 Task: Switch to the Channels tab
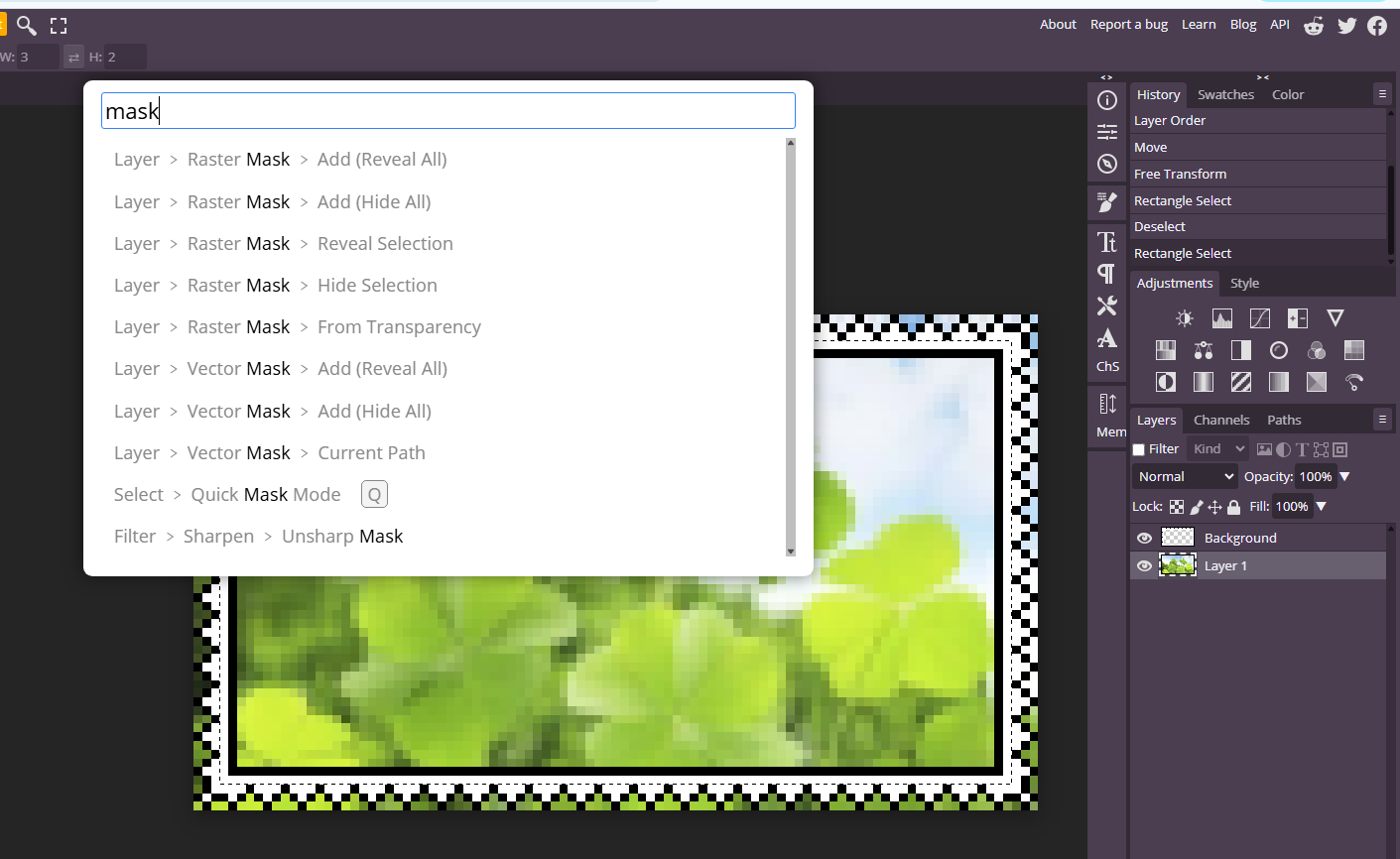pos(1221,421)
